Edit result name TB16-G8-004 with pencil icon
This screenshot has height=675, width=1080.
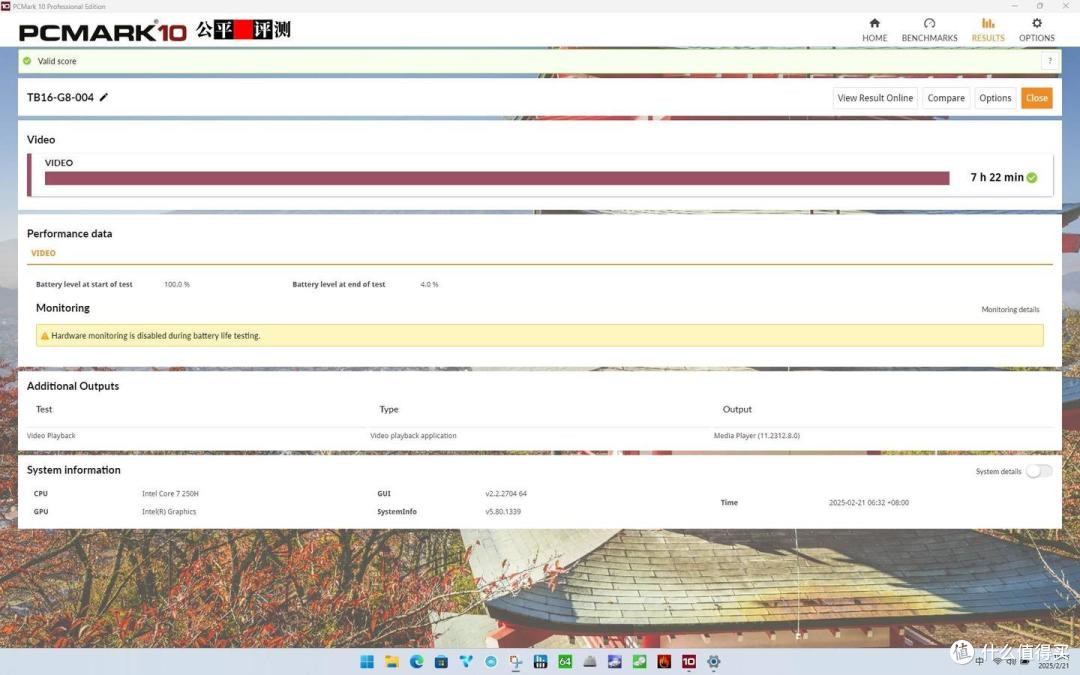(104, 97)
